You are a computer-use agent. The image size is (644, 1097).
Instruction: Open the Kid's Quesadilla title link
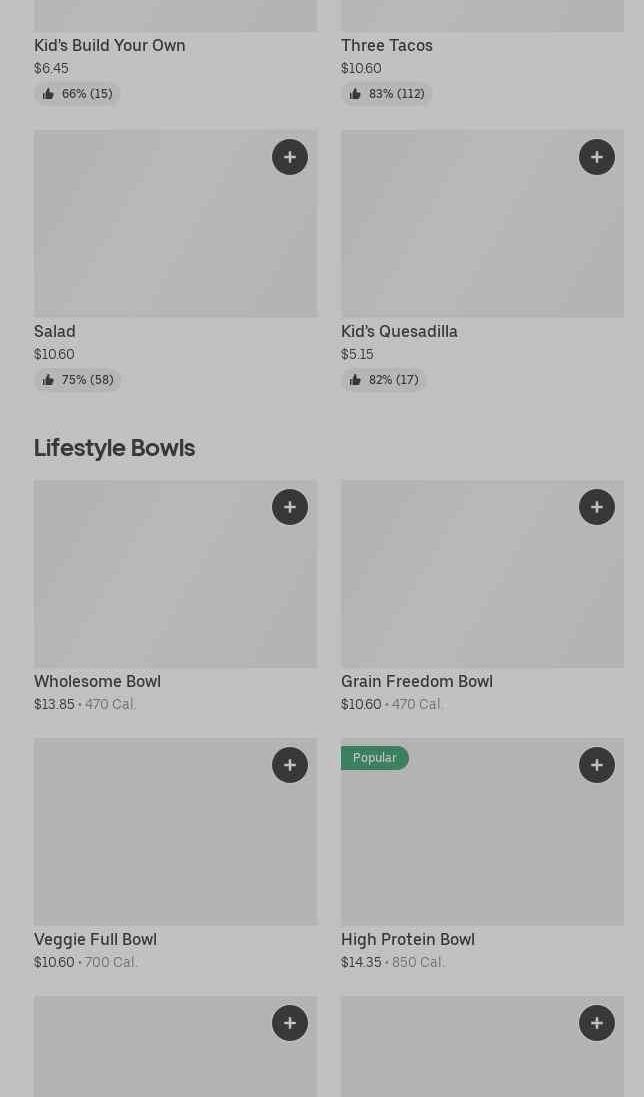(399, 331)
